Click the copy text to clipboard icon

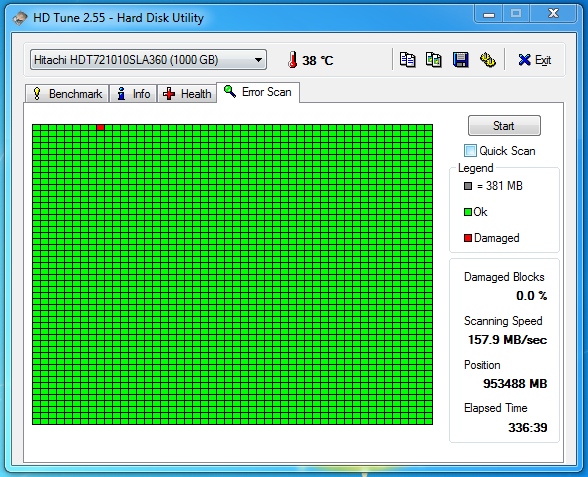(x=407, y=60)
